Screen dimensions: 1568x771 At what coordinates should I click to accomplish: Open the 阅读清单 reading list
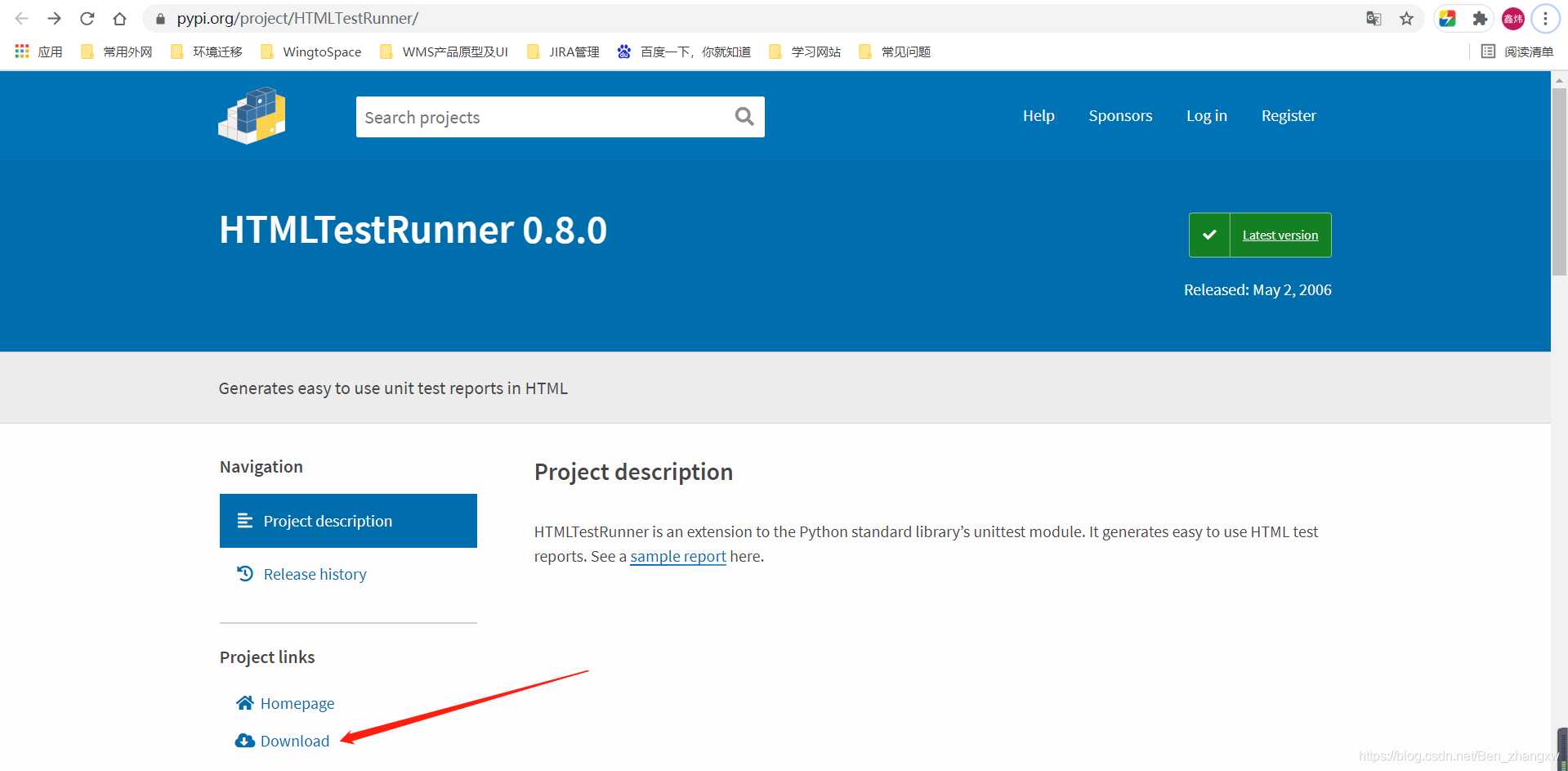[1517, 52]
